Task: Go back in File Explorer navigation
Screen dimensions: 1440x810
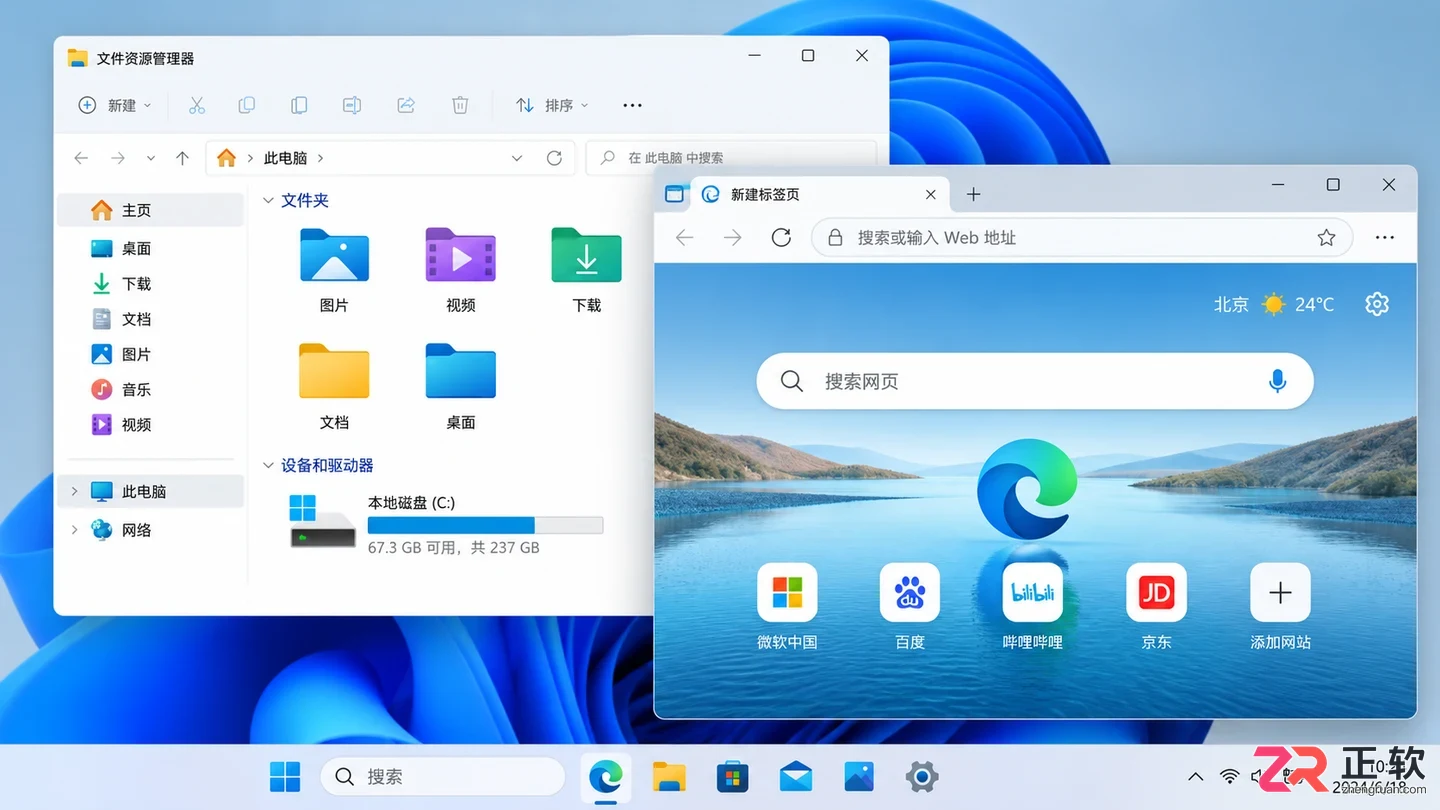Action: click(82, 158)
